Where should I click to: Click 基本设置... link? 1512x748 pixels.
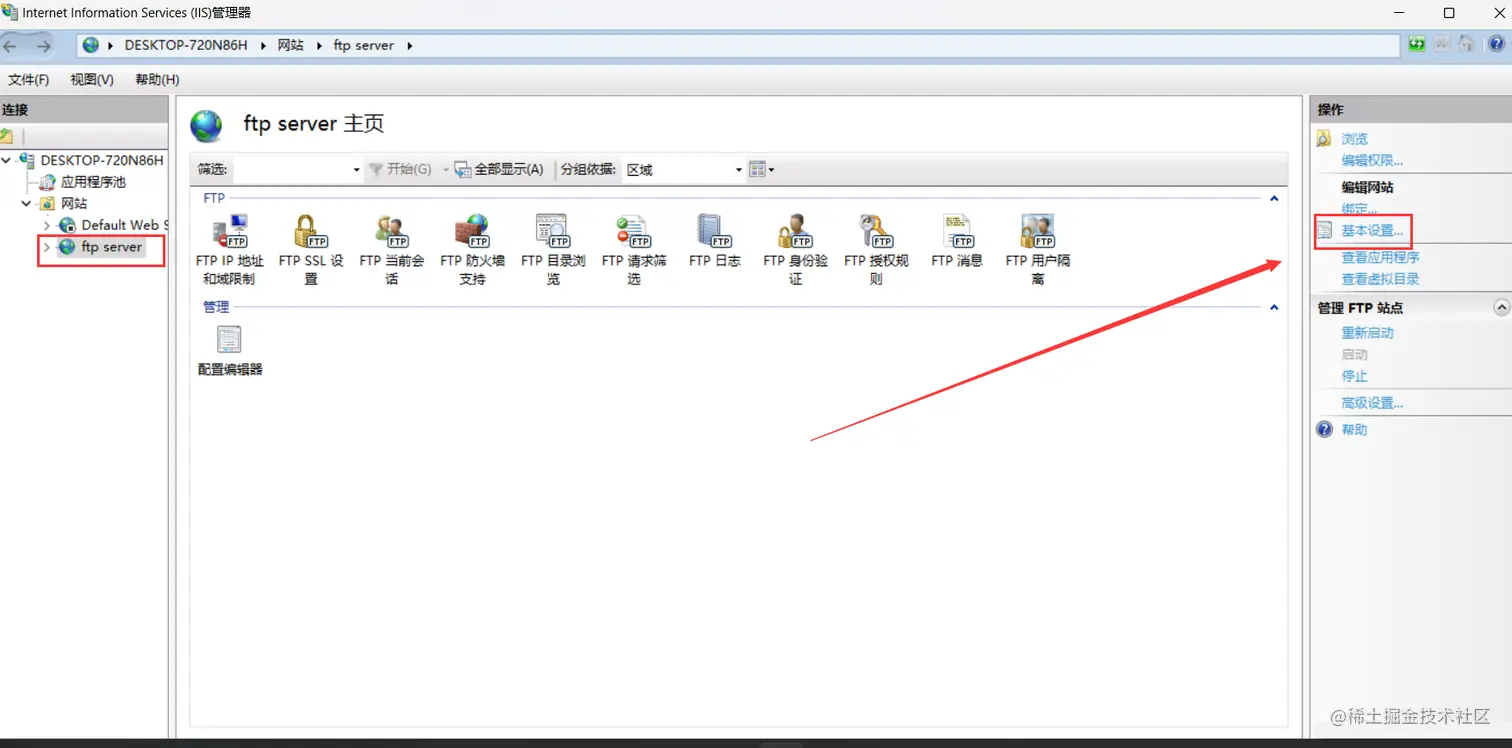[1372, 230]
